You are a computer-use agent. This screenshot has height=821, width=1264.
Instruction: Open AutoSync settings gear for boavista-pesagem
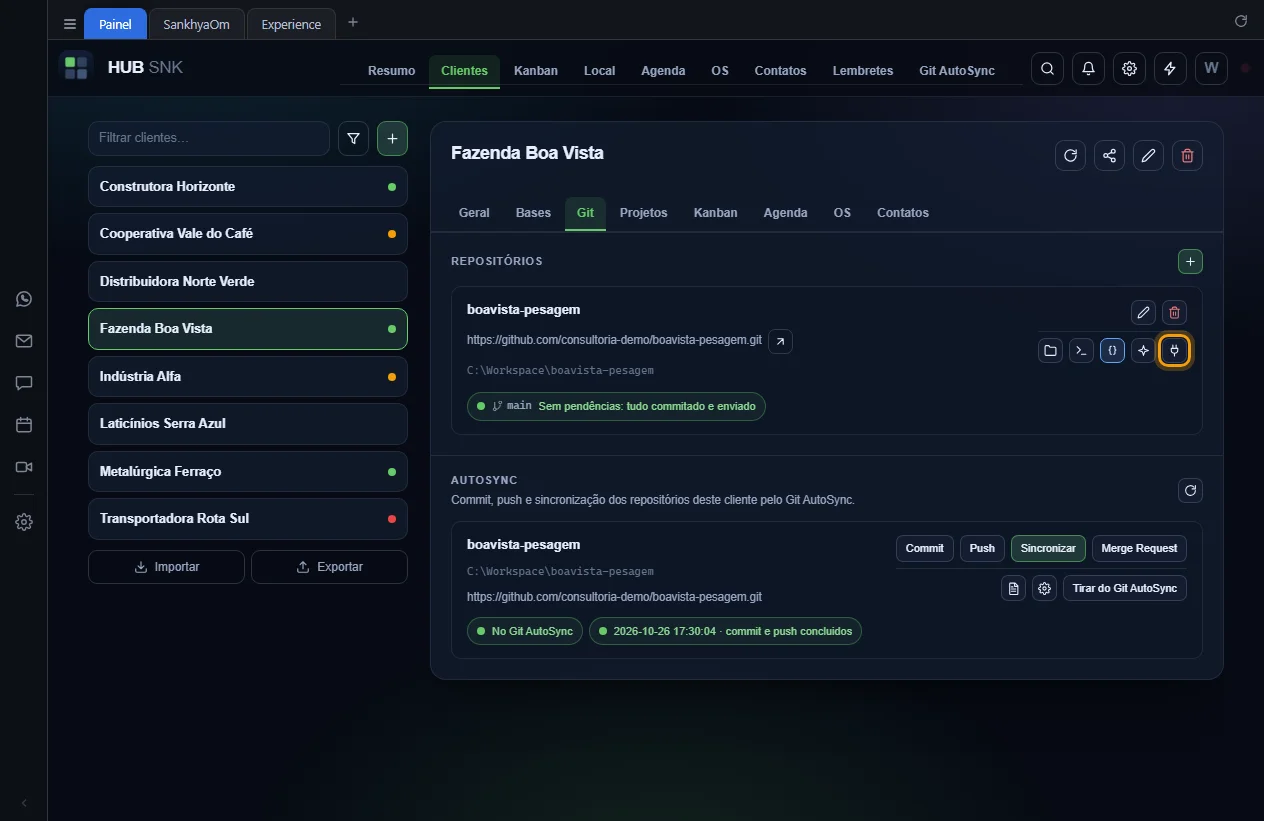(1045, 589)
